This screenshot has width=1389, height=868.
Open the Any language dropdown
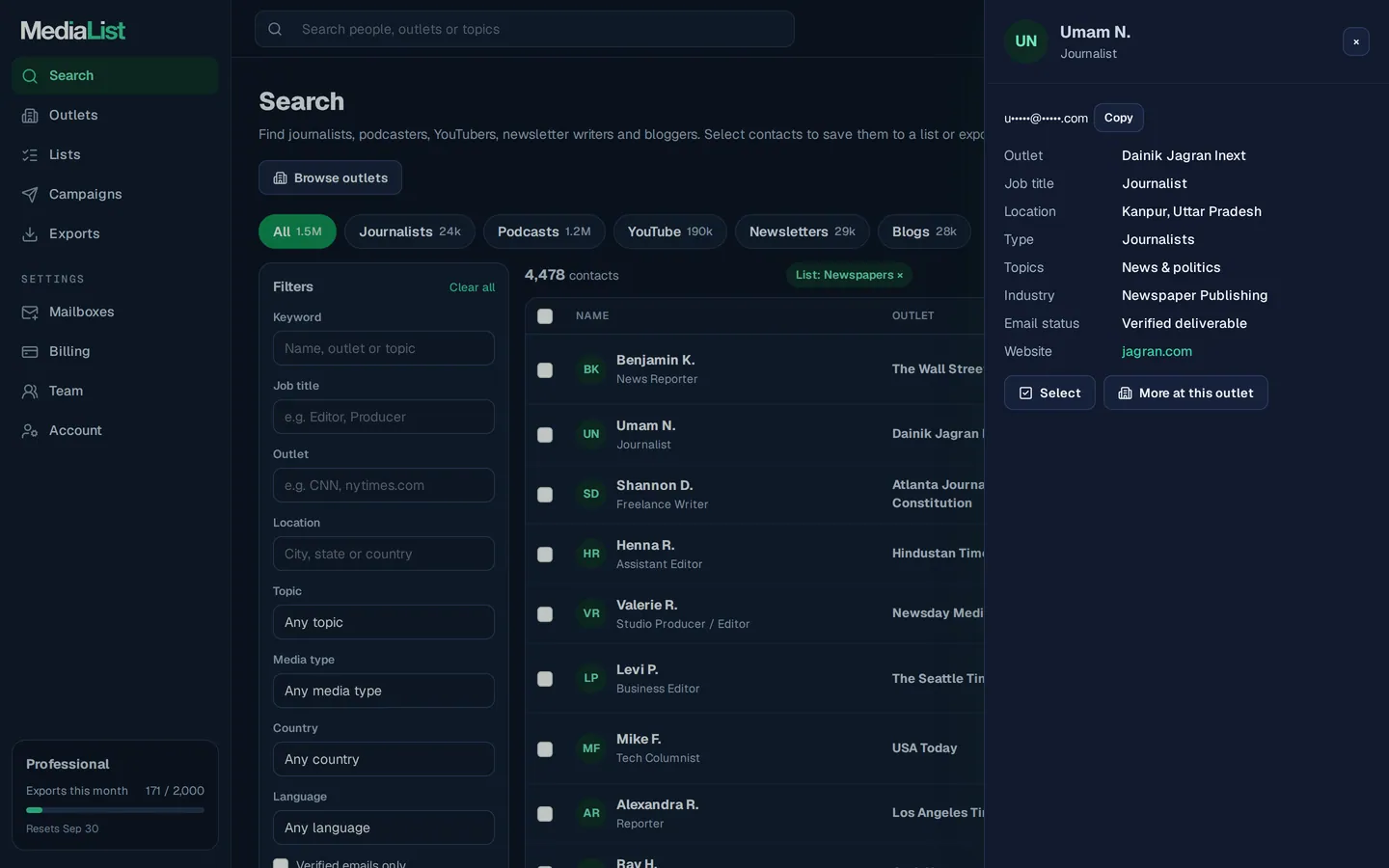click(x=384, y=827)
